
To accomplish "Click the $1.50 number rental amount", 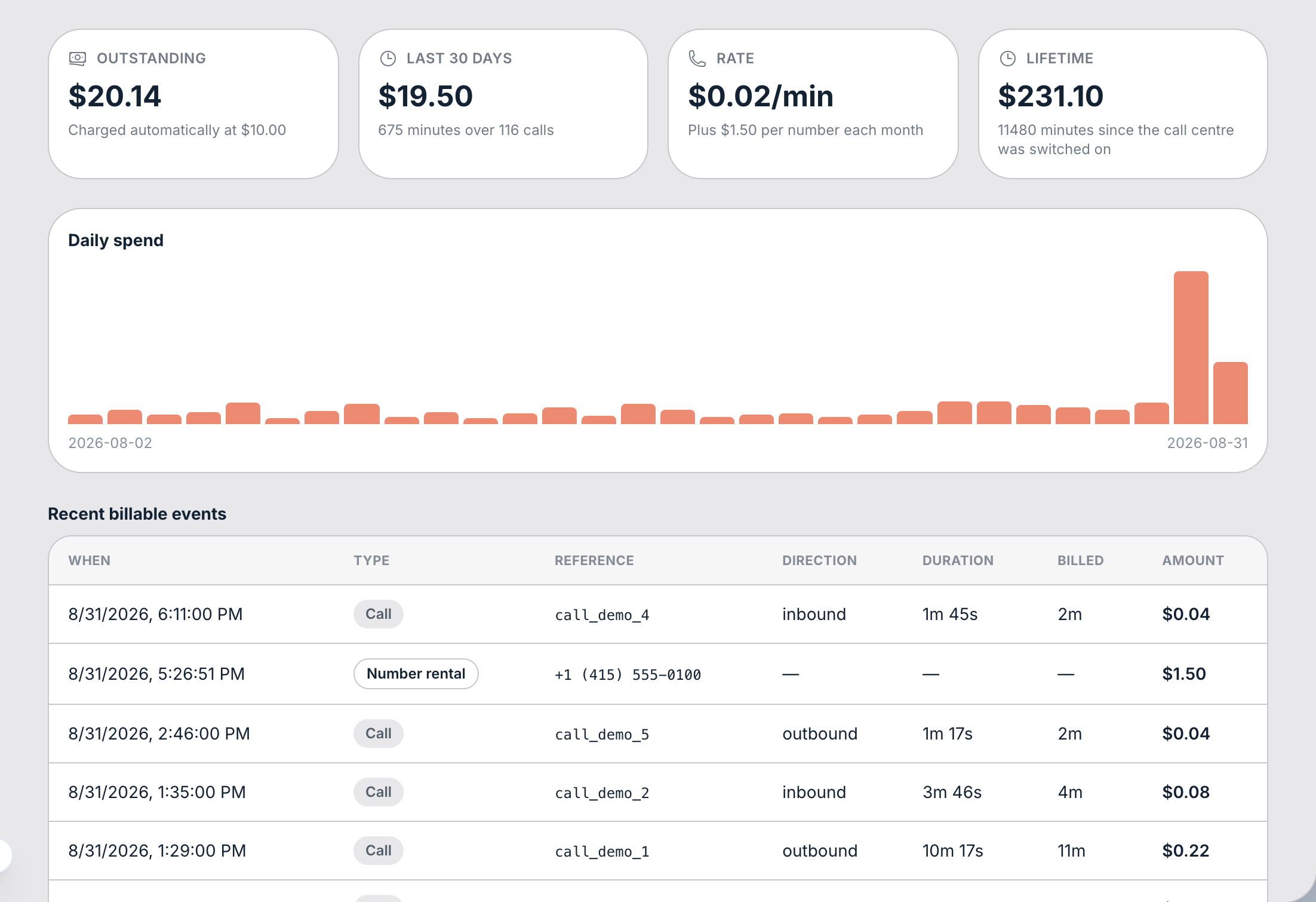I will click(1184, 674).
